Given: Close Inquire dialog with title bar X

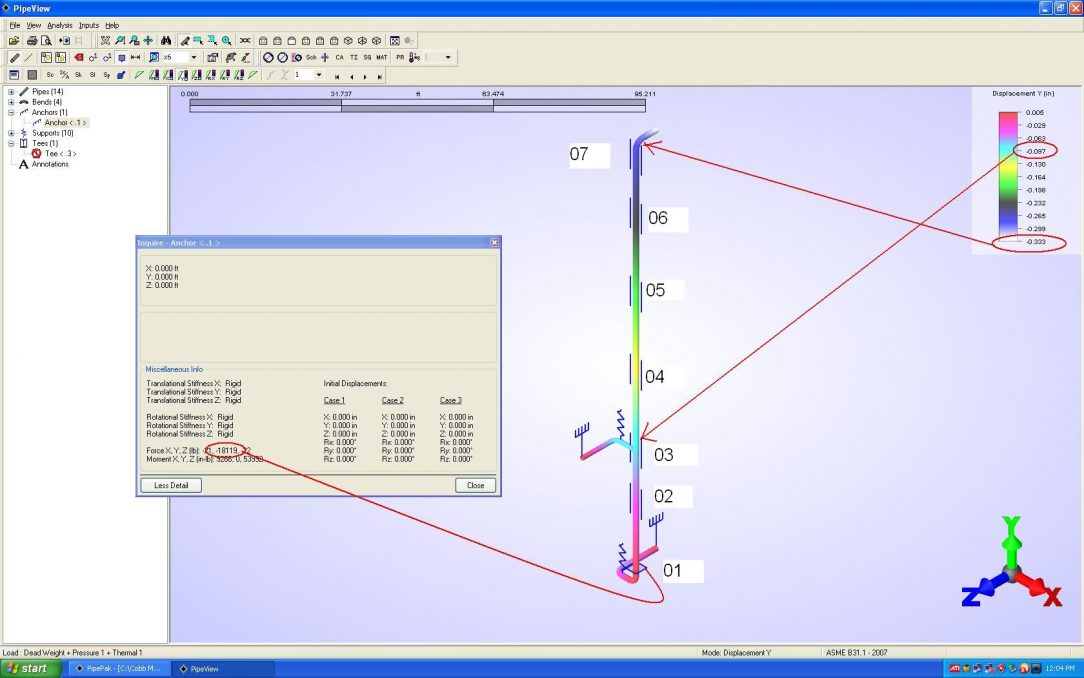Looking at the screenshot, I should pos(494,243).
